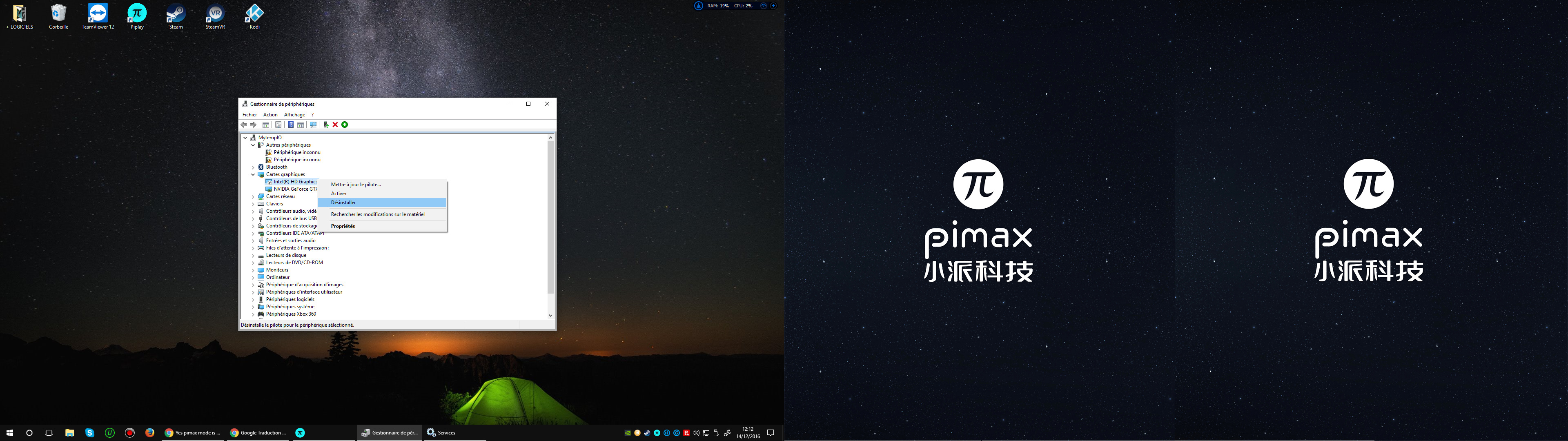Open the Action menu
The height and width of the screenshot is (441, 1568).
tap(270, 114)
